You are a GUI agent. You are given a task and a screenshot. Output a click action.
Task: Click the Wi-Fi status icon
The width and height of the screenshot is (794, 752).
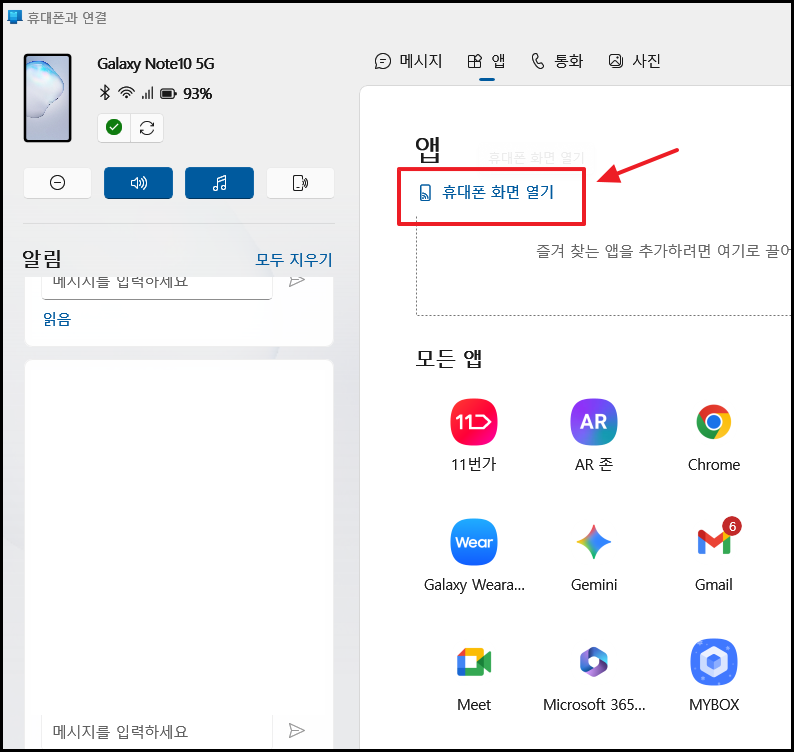[126, 93]
